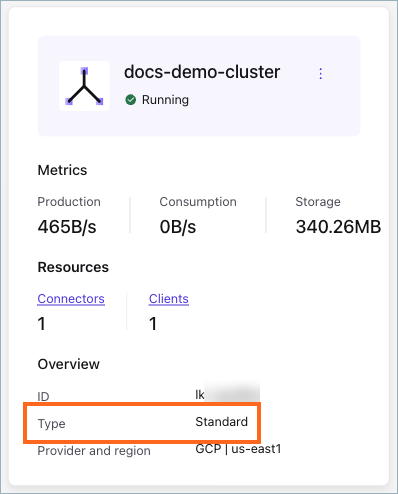Click the Standard type value
The height and width of the screenshot is (494, 398).
(x=221, y=422)
